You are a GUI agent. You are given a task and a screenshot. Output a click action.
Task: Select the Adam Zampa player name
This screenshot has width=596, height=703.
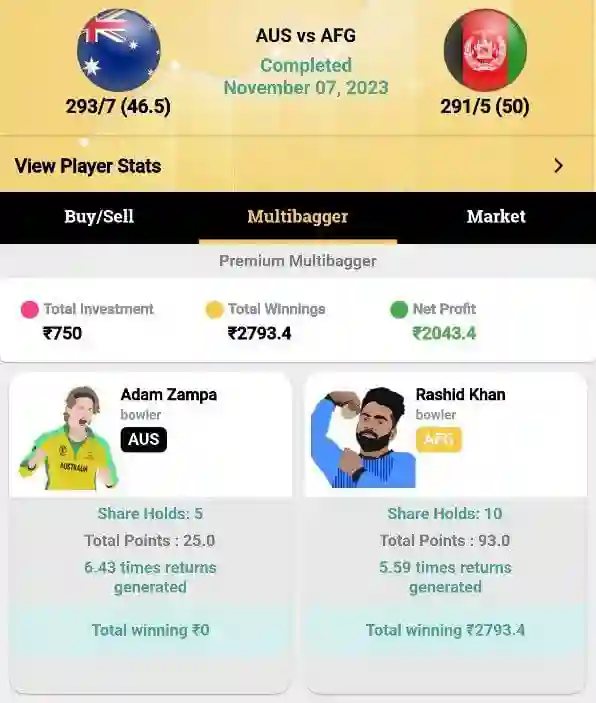click(169, 395)
